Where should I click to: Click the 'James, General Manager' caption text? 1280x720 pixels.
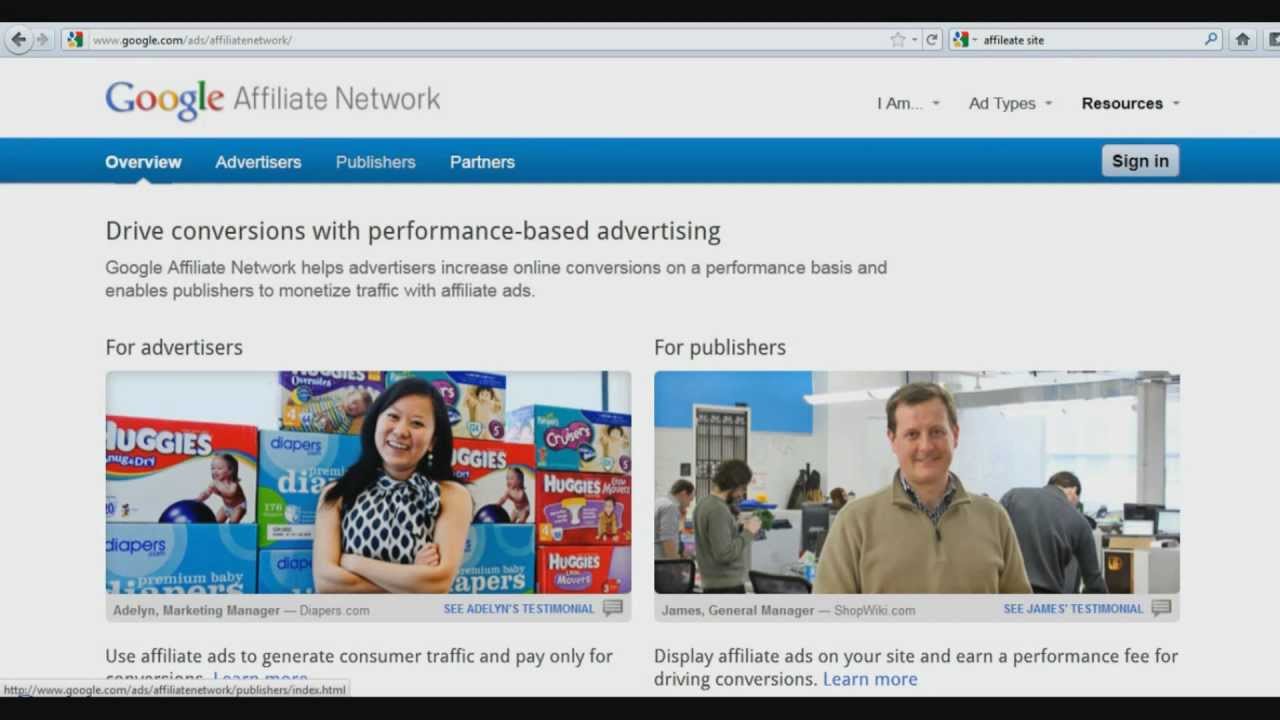click(738, 610)
